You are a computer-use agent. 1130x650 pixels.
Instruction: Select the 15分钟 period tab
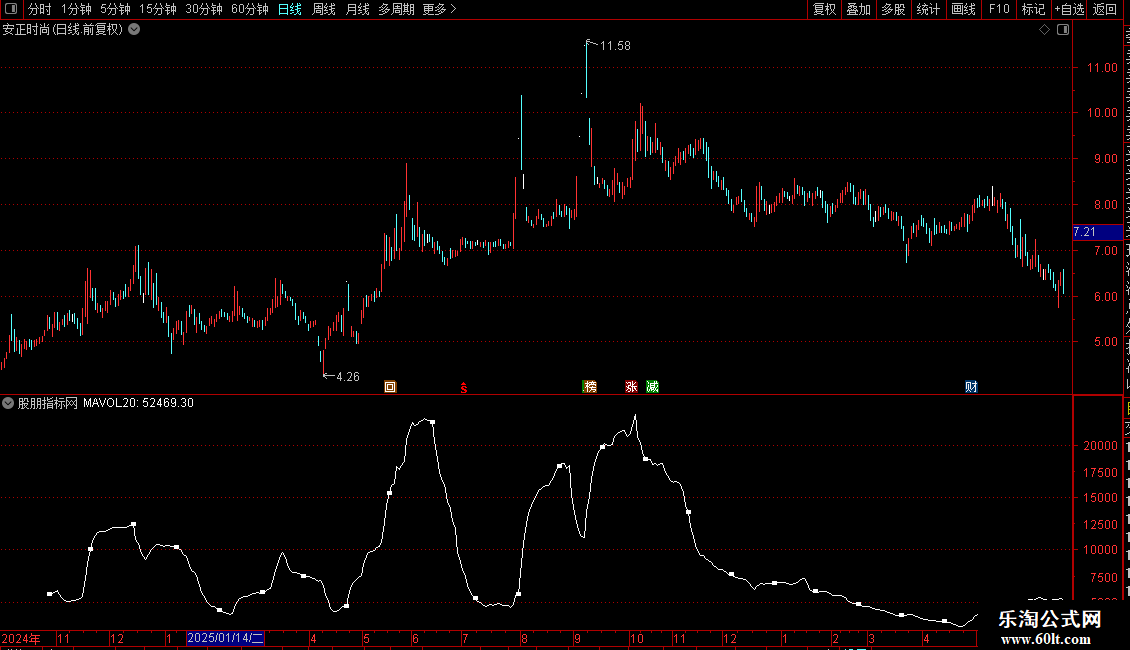158,9
